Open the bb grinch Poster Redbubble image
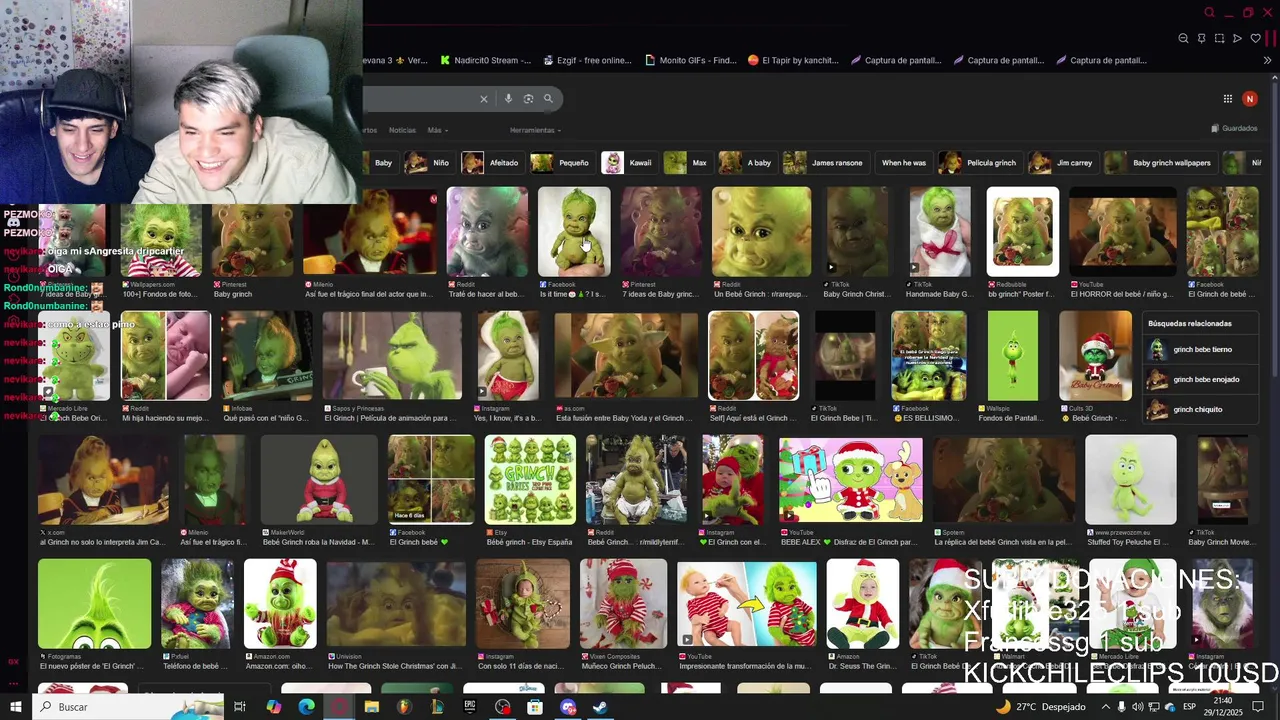The height and width of the screenshot is (720, 1280). [1023, 232]
